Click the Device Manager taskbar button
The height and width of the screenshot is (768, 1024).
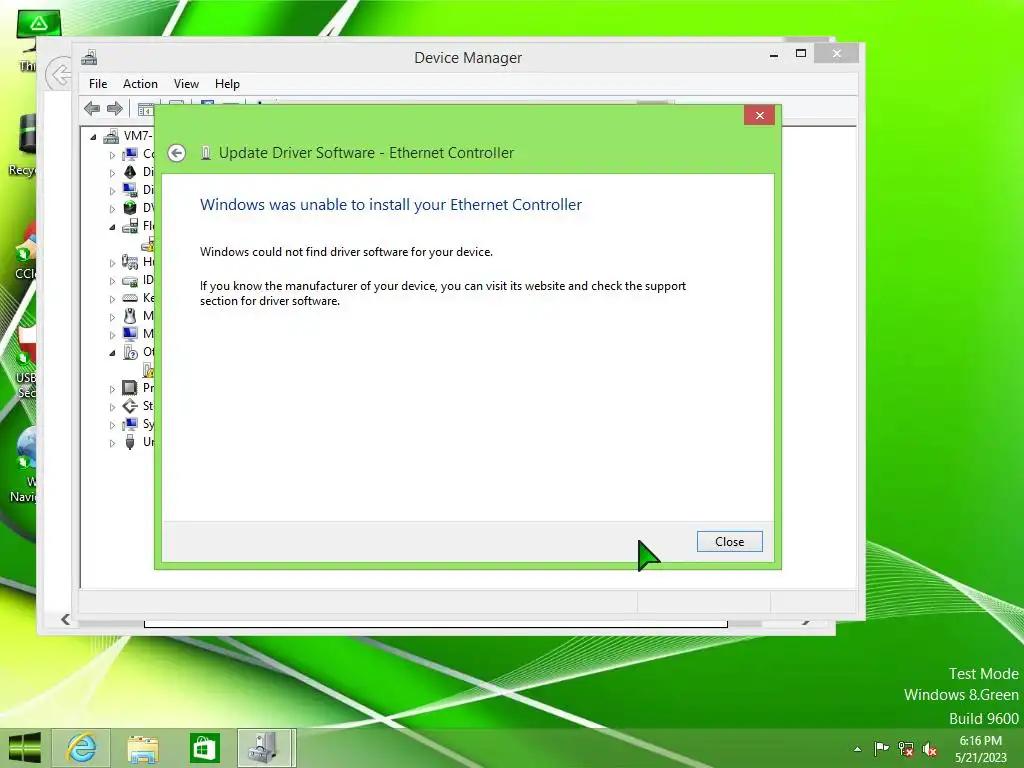tap(266, 748)
